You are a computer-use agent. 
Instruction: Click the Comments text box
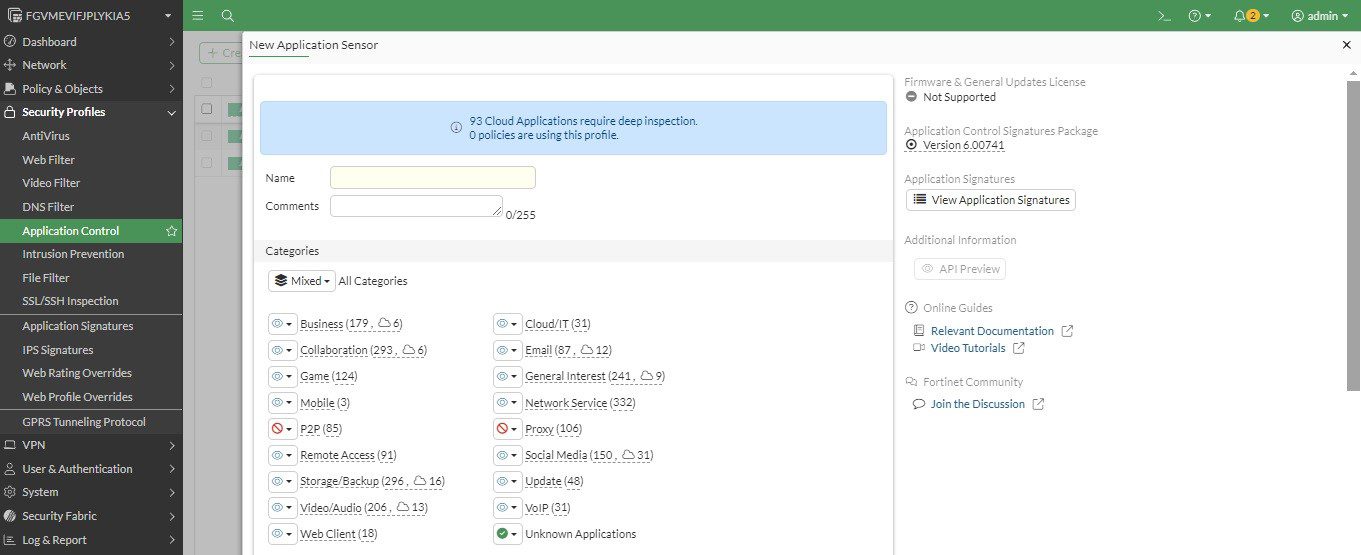point(416,206)
